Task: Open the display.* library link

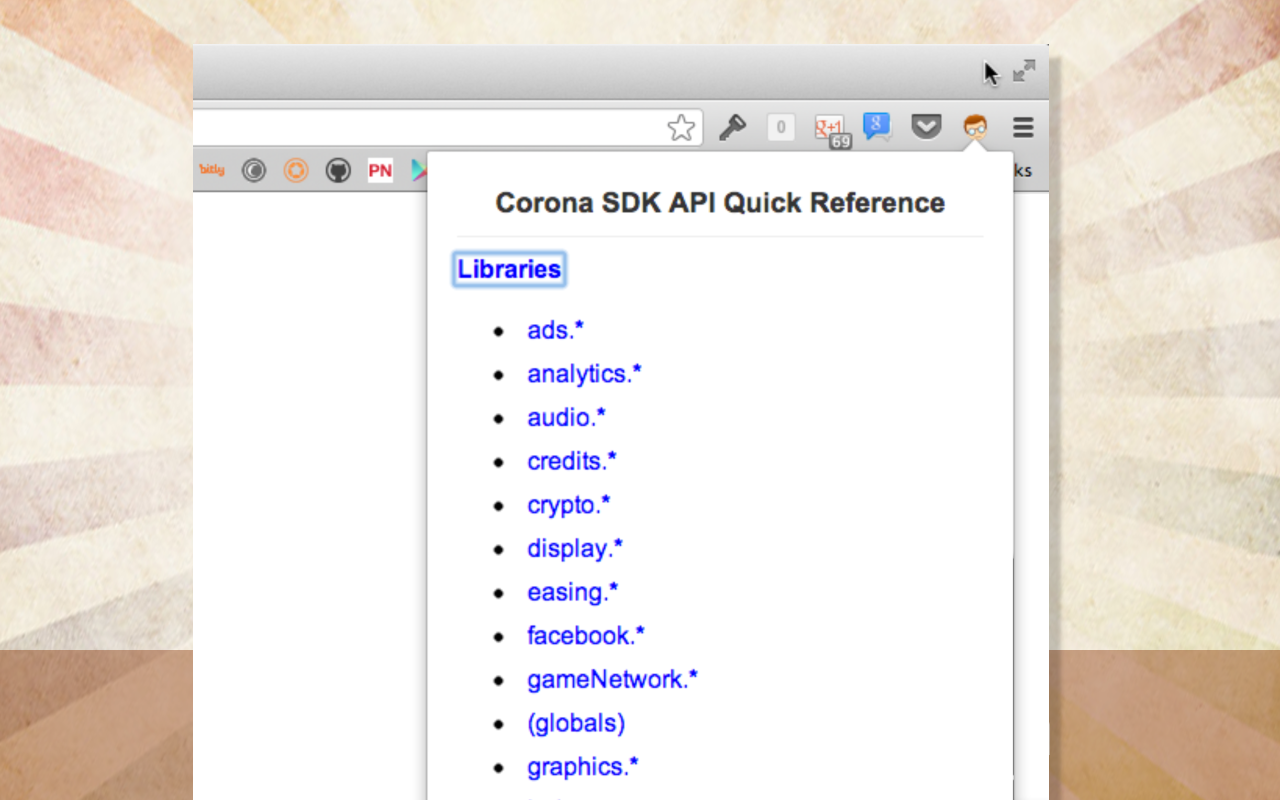Action: click(575, 549)
